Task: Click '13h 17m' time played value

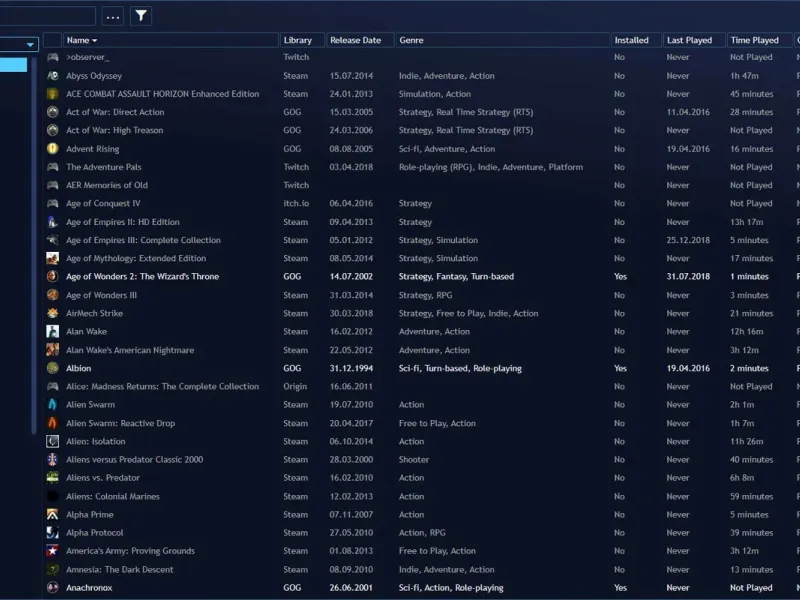Action: (746, 222)
